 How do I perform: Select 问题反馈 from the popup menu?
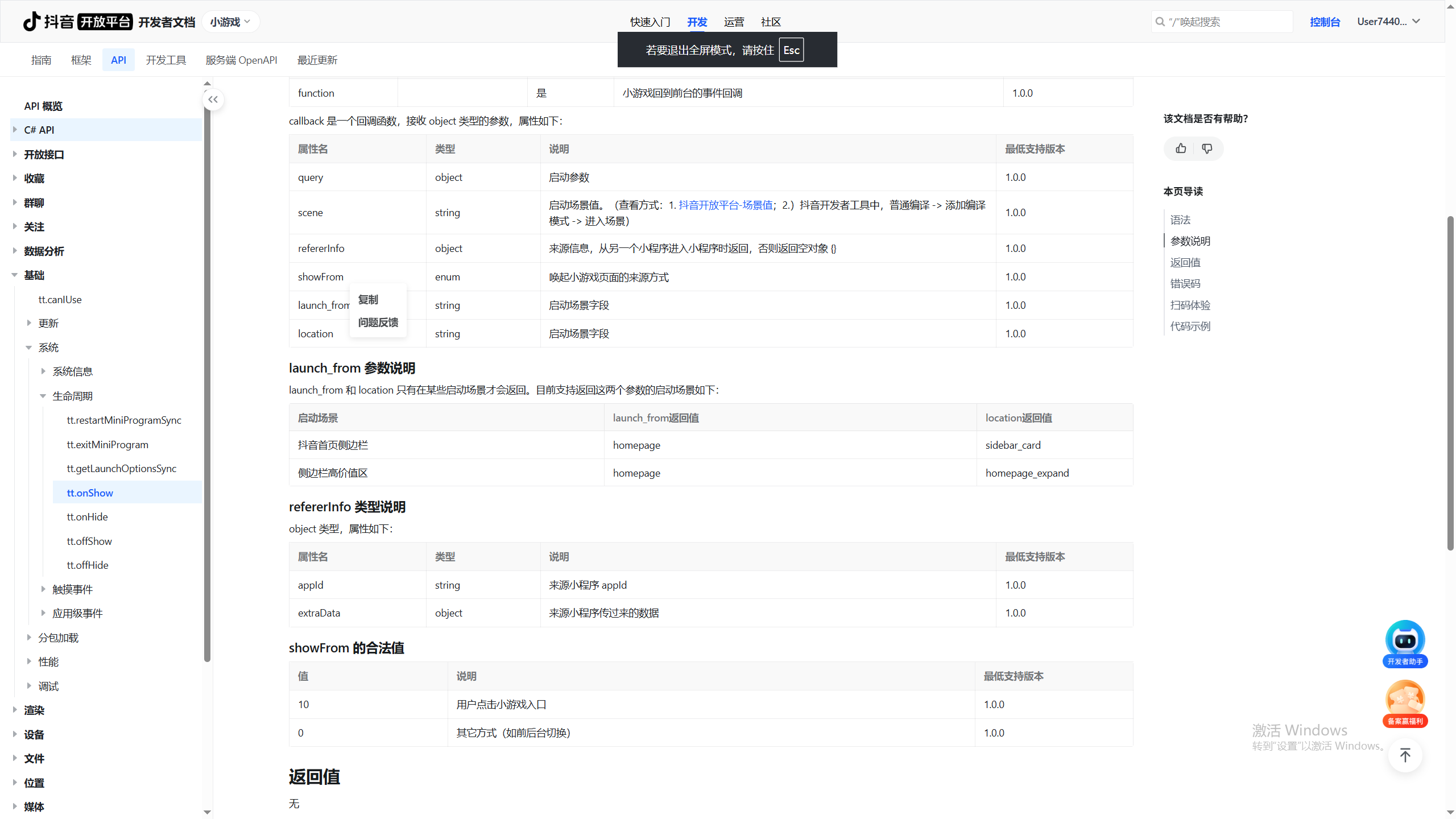pos(378,322)
